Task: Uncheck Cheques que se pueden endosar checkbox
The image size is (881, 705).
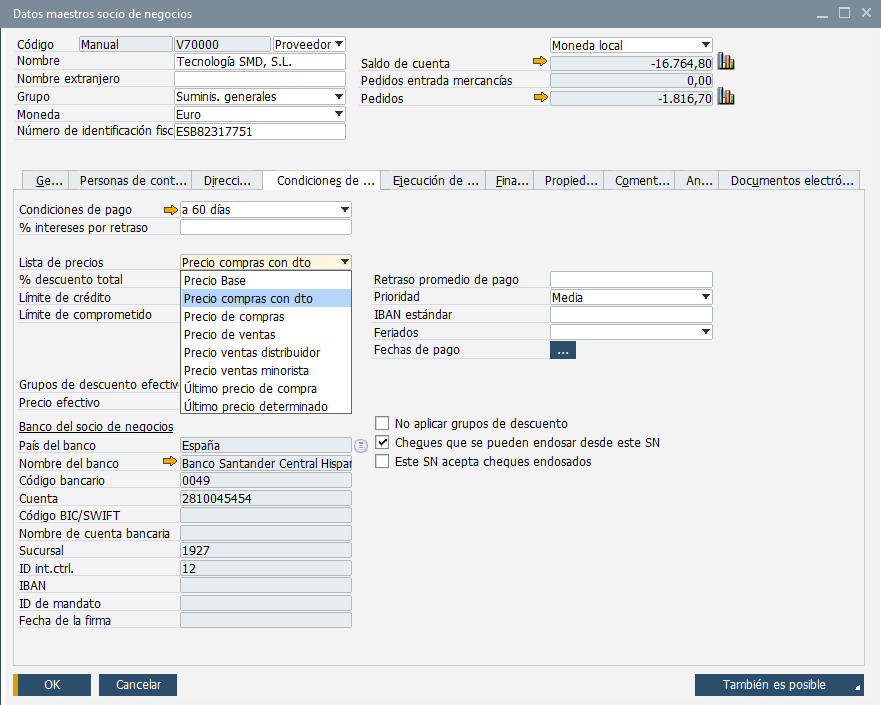Action: [x=382, y=442]
